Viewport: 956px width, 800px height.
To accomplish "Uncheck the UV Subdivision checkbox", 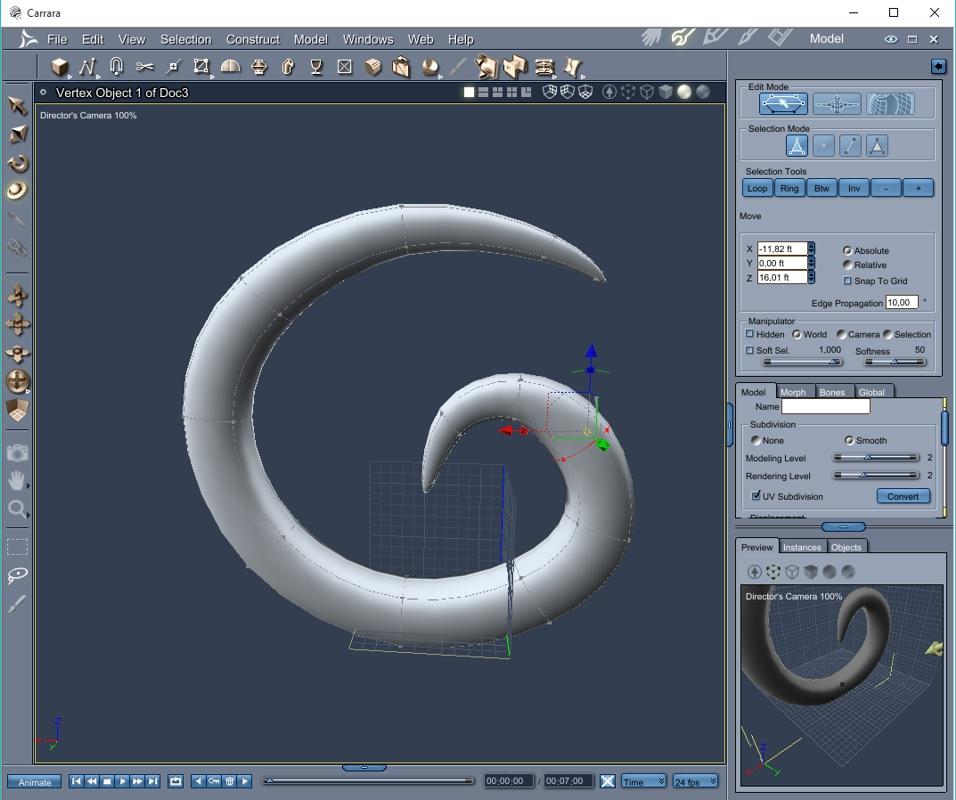I will (756, 496).
